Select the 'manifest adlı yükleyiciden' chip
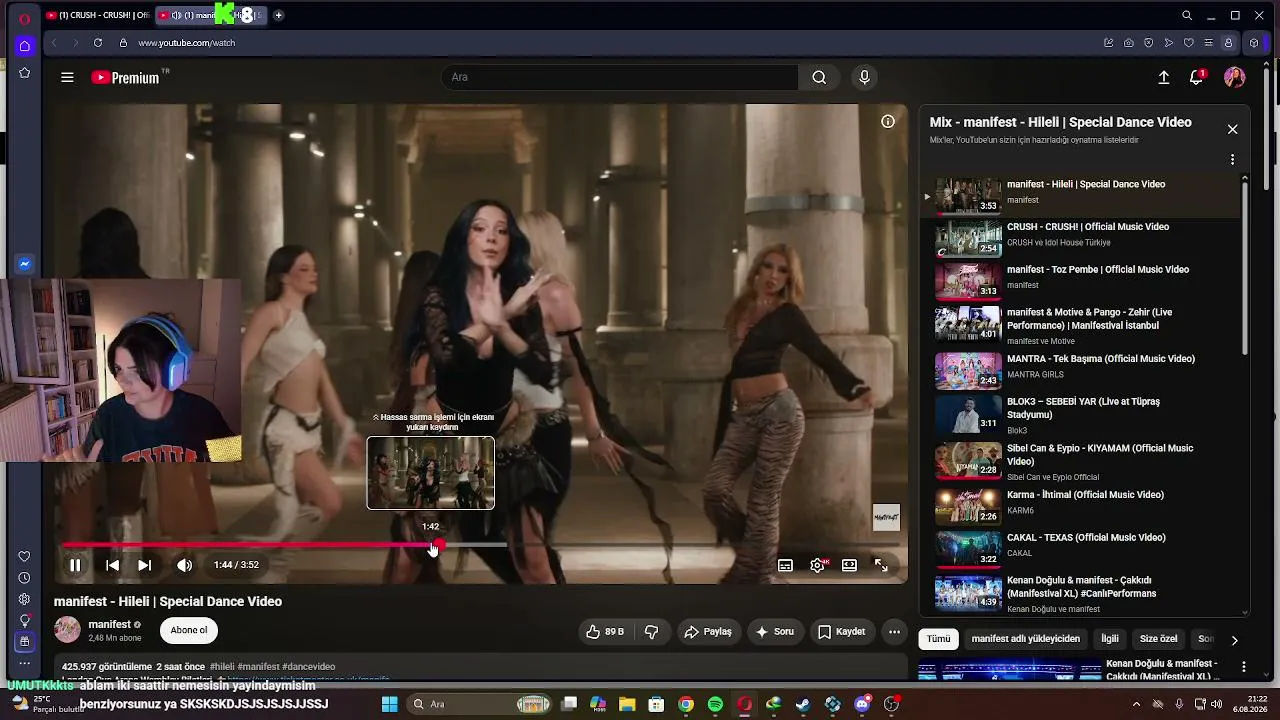This screenshot has width=1280, height=720. click(x=1026, y=639)
